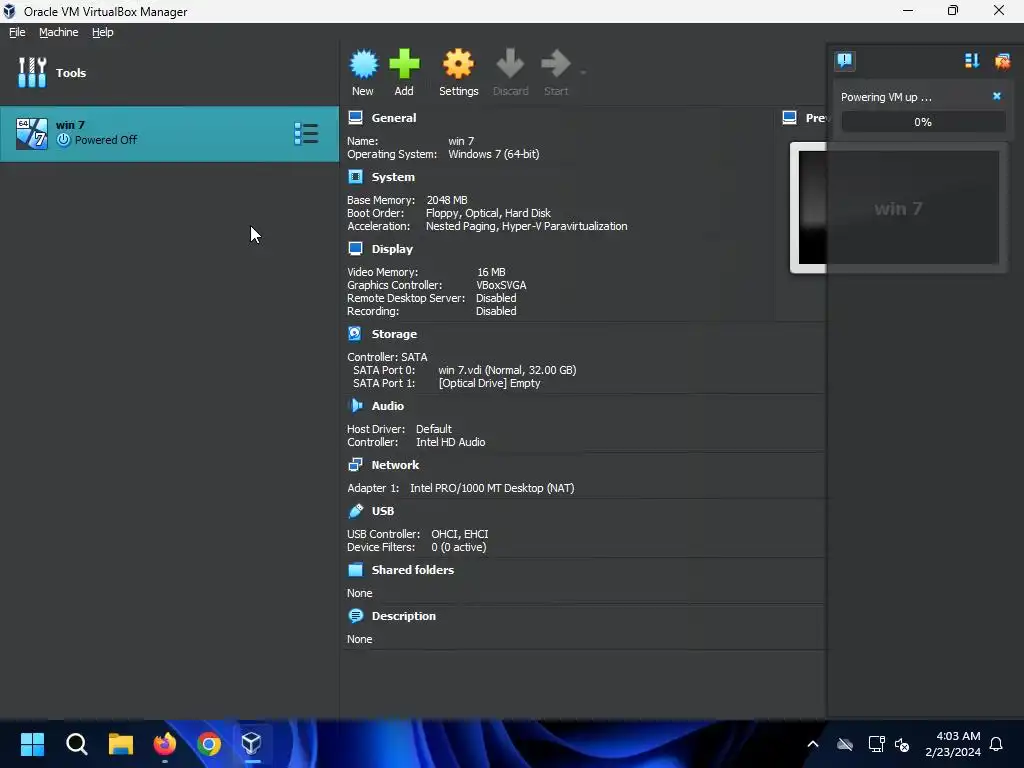Click the Intel HD Audio controller value
The width and height of the screenshot is (1024, 768).
pyautogui.click(x=450, y=442)
